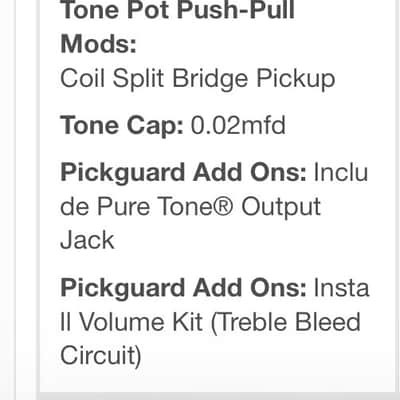Click the Pure Tone® Output text line

click(190, 208)
